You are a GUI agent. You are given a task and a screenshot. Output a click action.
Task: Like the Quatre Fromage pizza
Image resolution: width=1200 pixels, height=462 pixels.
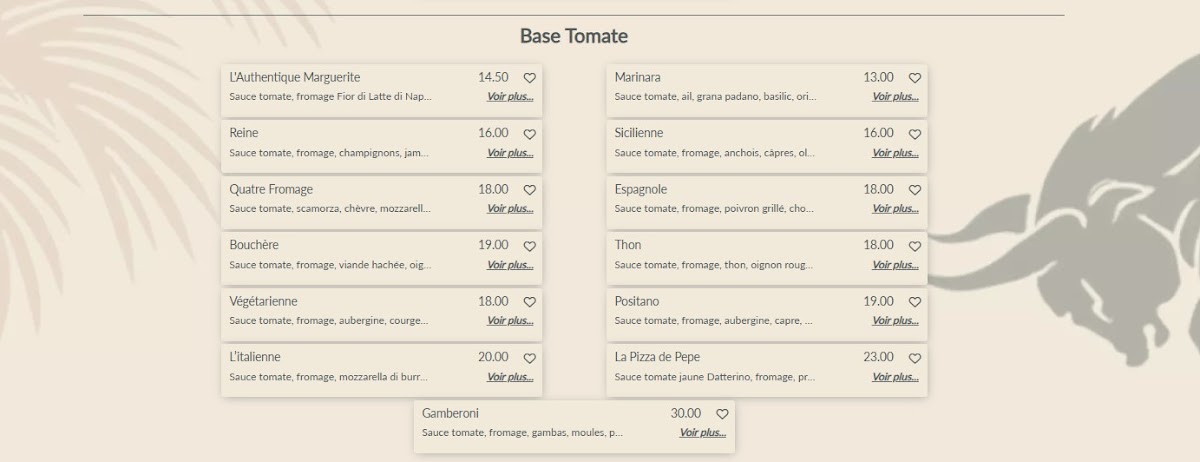coord(530,190)
